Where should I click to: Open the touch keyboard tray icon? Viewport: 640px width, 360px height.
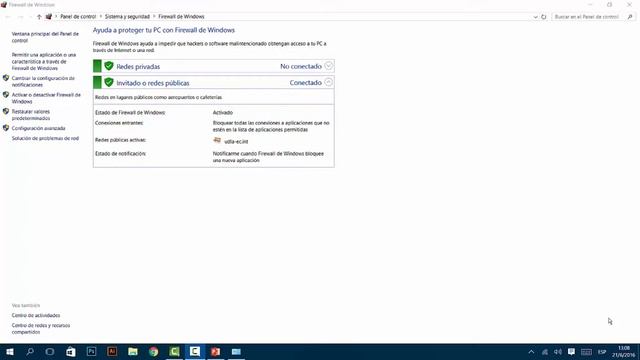pyautogui.click(x=587, y=352)
